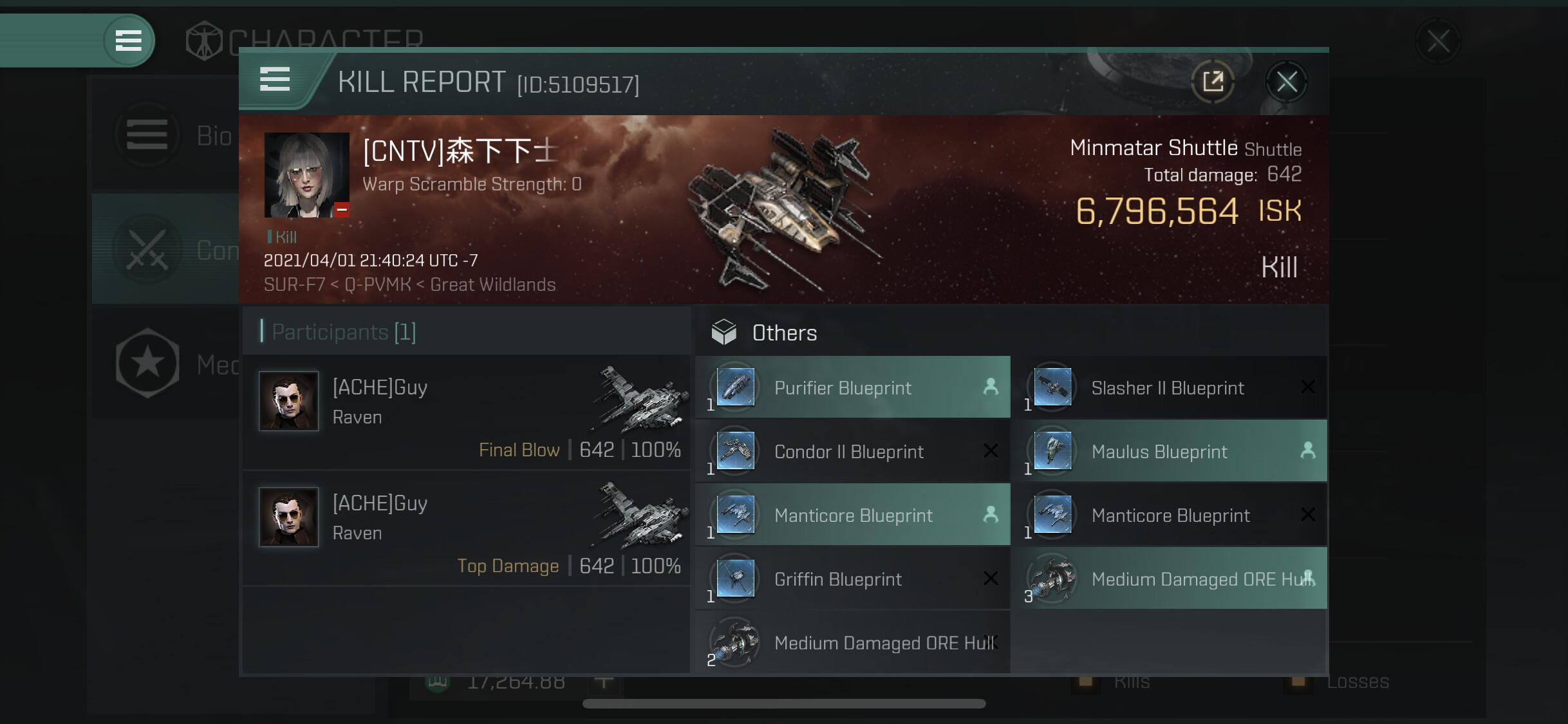1568x724 pixels.
Task: Close the Kill Report window
Action: coord(1286,82)
